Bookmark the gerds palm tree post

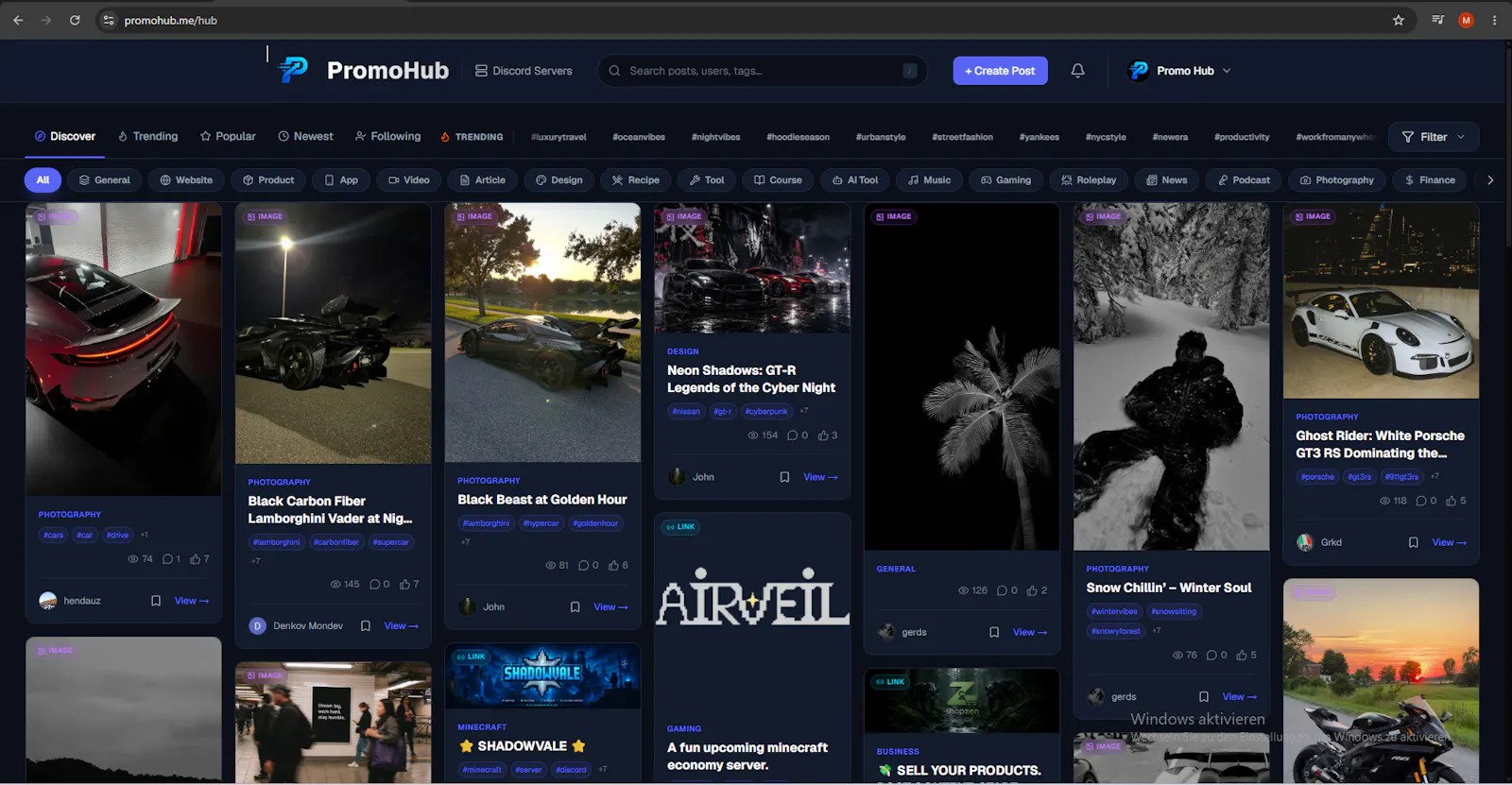pos(994,633)
